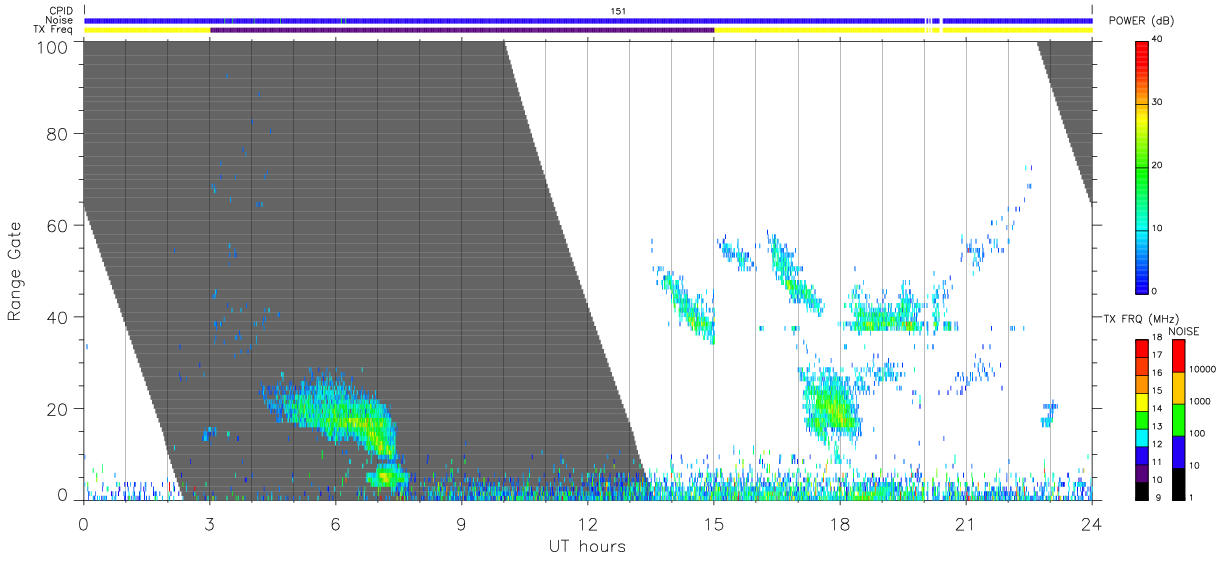Pick the yellow 14 MHz block in TX FRQ legend

(1142, 402)
